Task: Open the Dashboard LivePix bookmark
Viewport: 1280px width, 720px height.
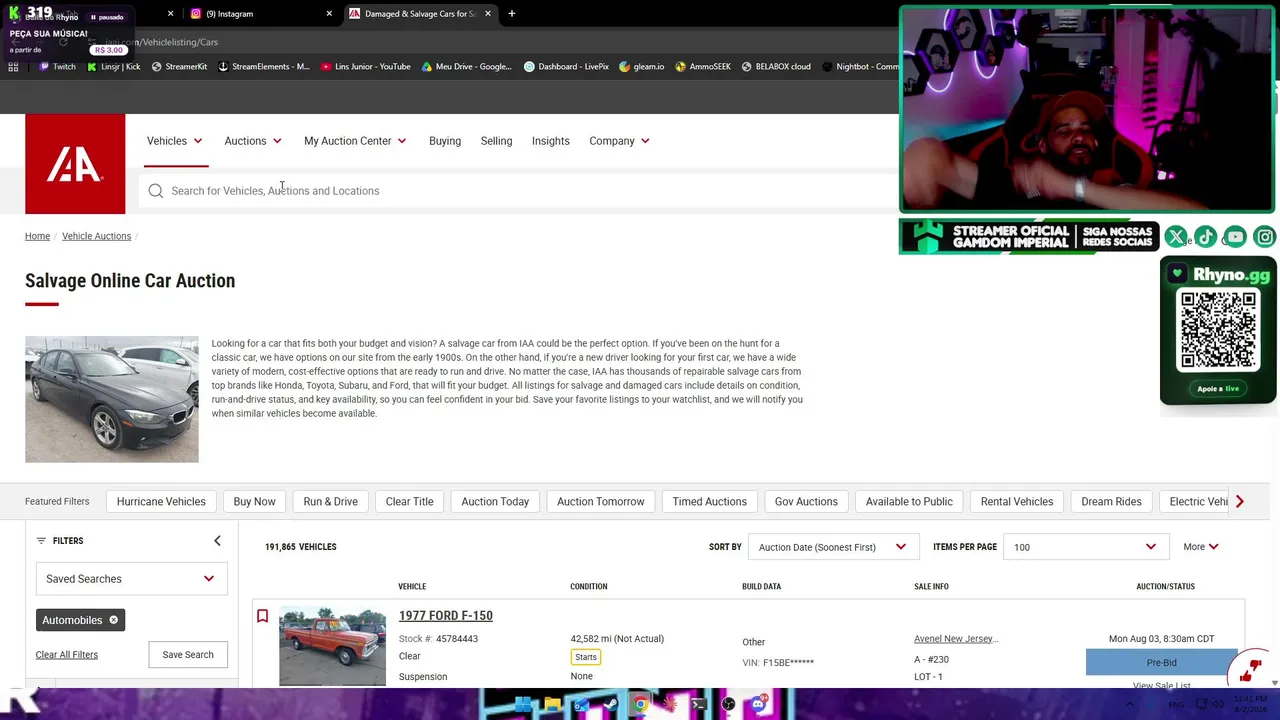Action: [x=566, y=67]
